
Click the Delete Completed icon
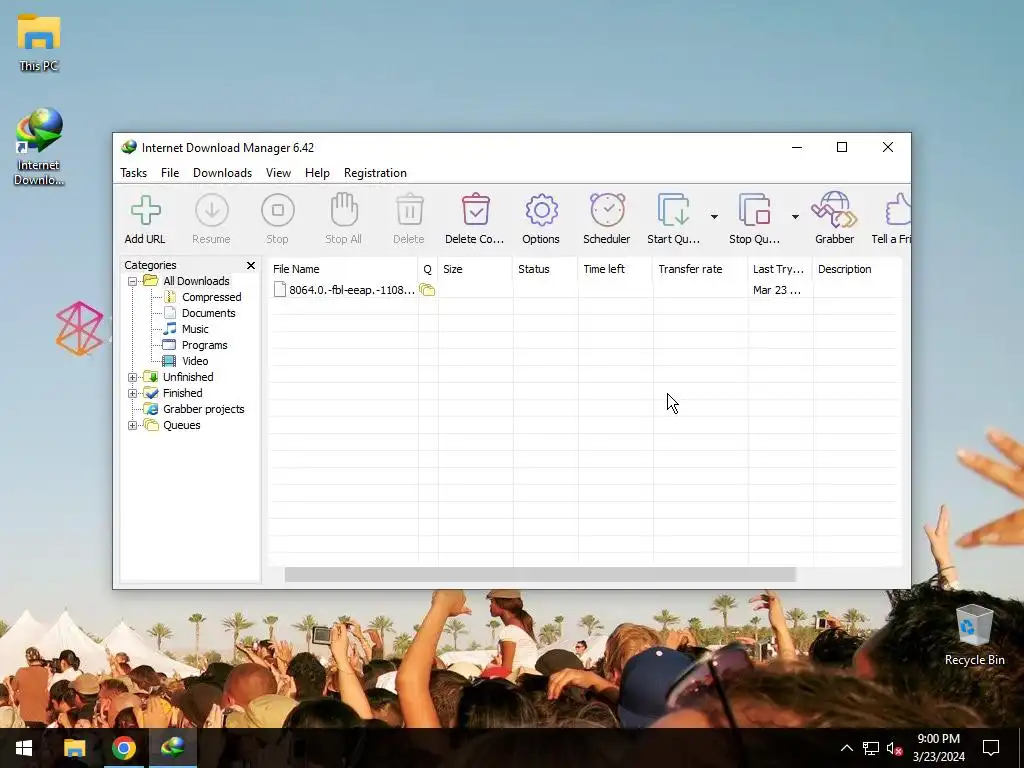tap(475, 210)
